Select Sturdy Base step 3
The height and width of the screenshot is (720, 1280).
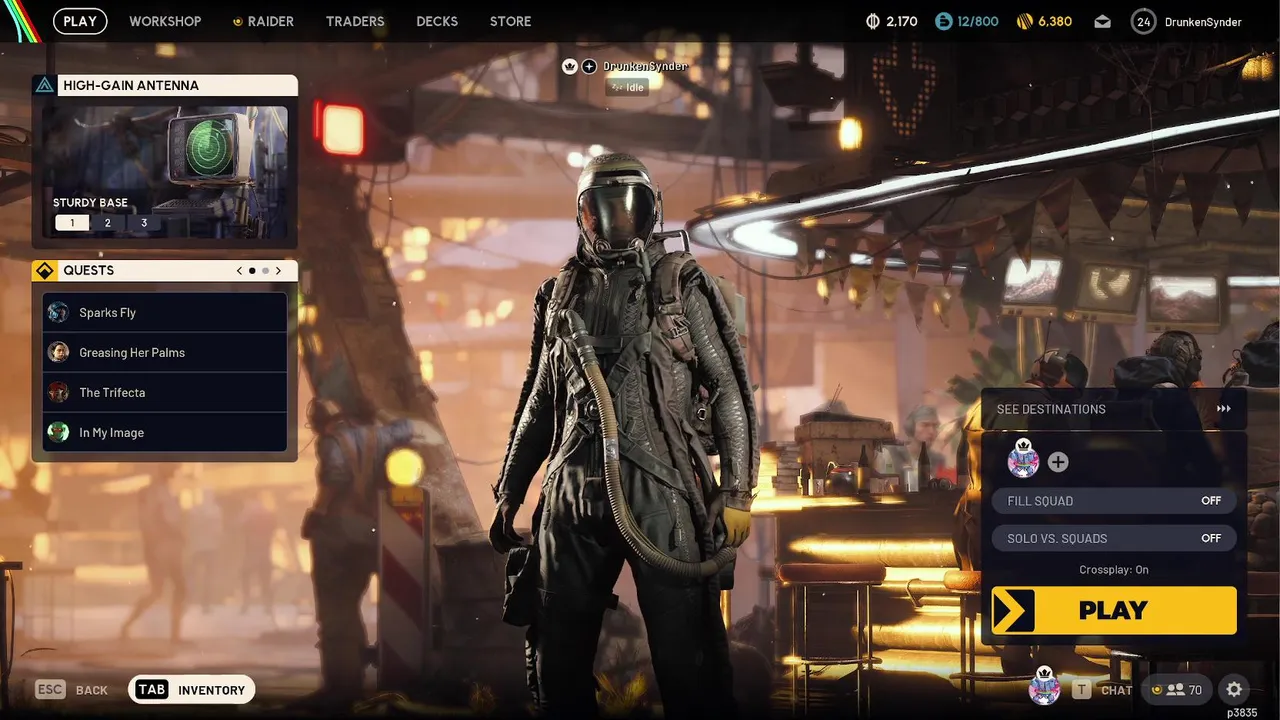pyautogui.click(x=144, y=223)
